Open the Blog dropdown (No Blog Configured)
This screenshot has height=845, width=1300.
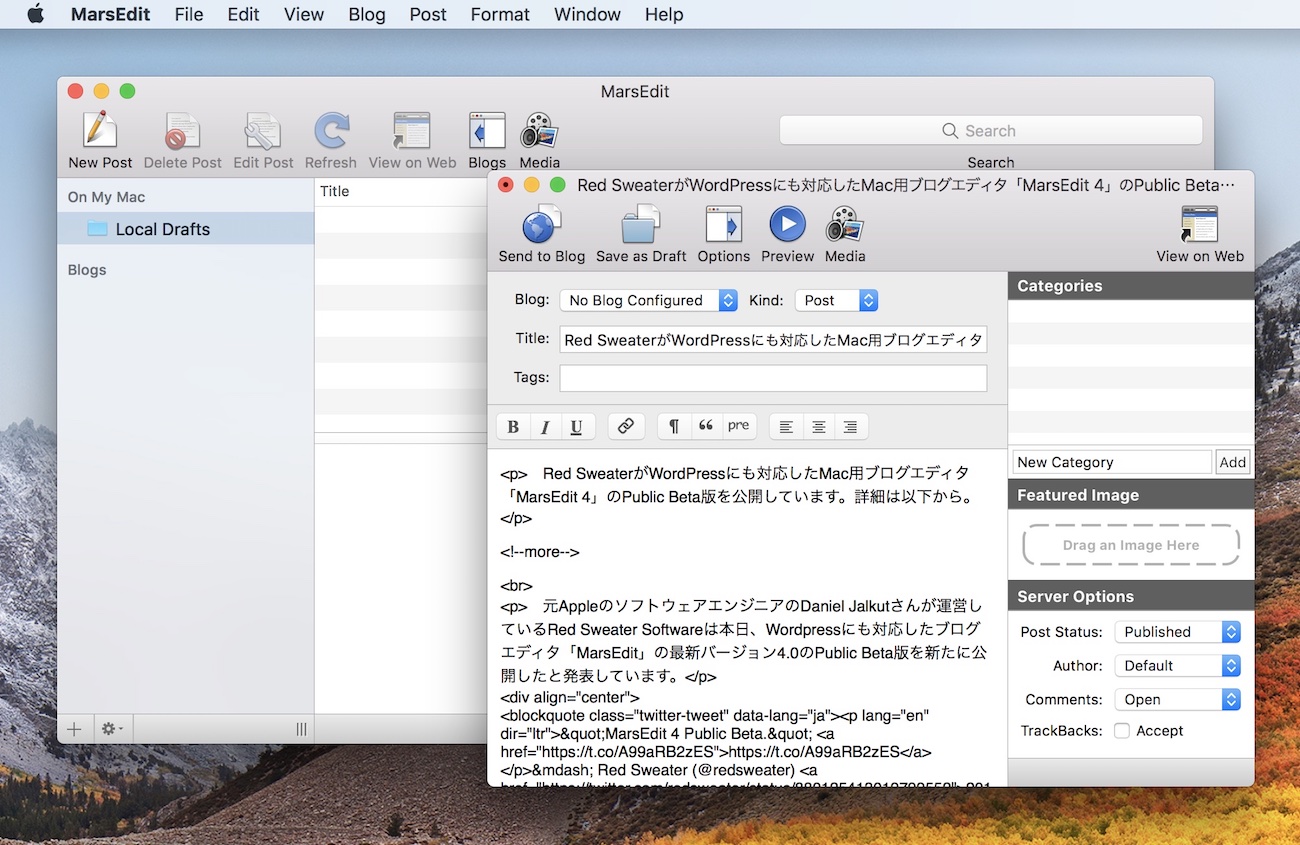[648, 300]
